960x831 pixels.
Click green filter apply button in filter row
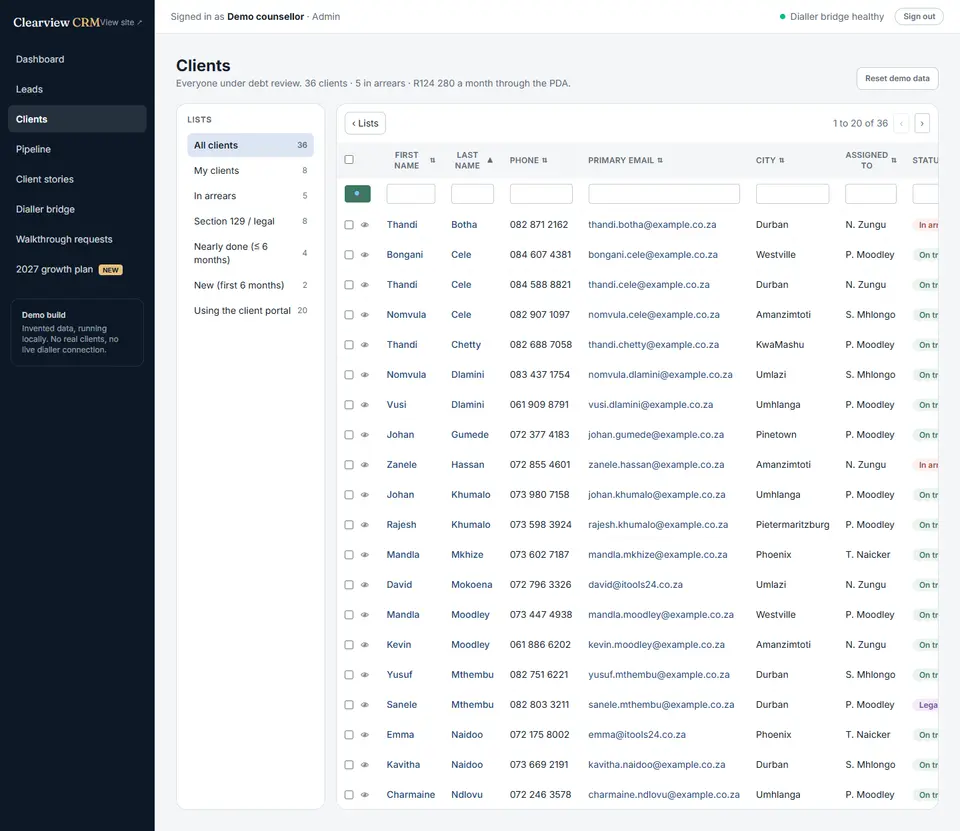(358, 194)
